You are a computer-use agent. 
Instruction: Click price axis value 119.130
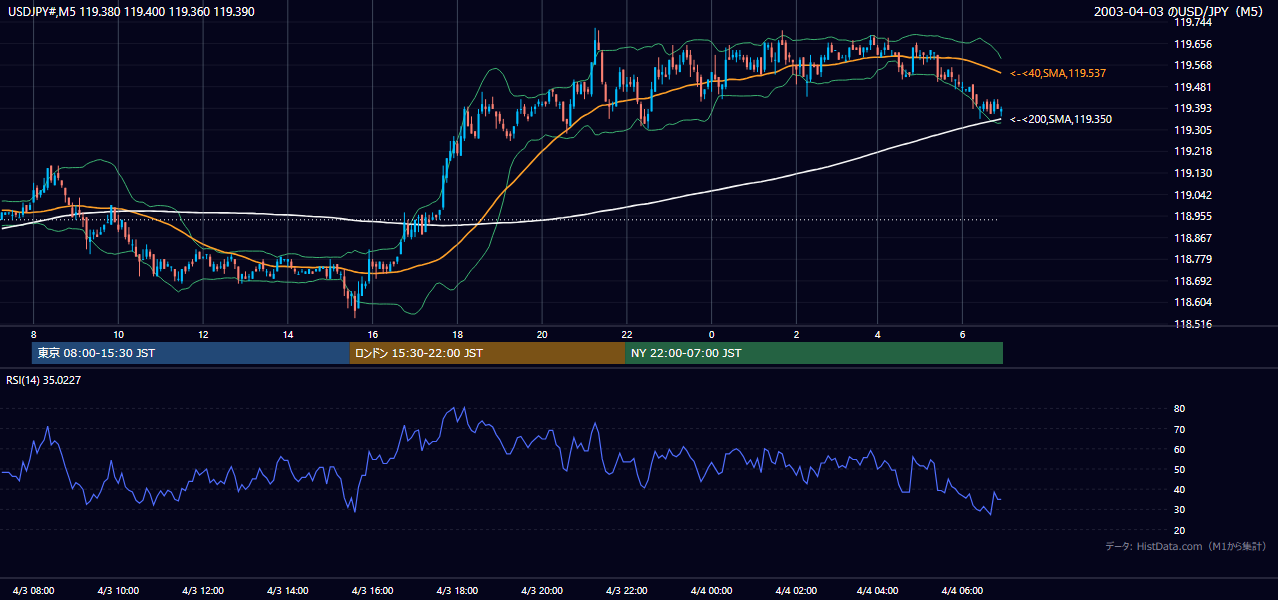click(x=1191, y=173)
